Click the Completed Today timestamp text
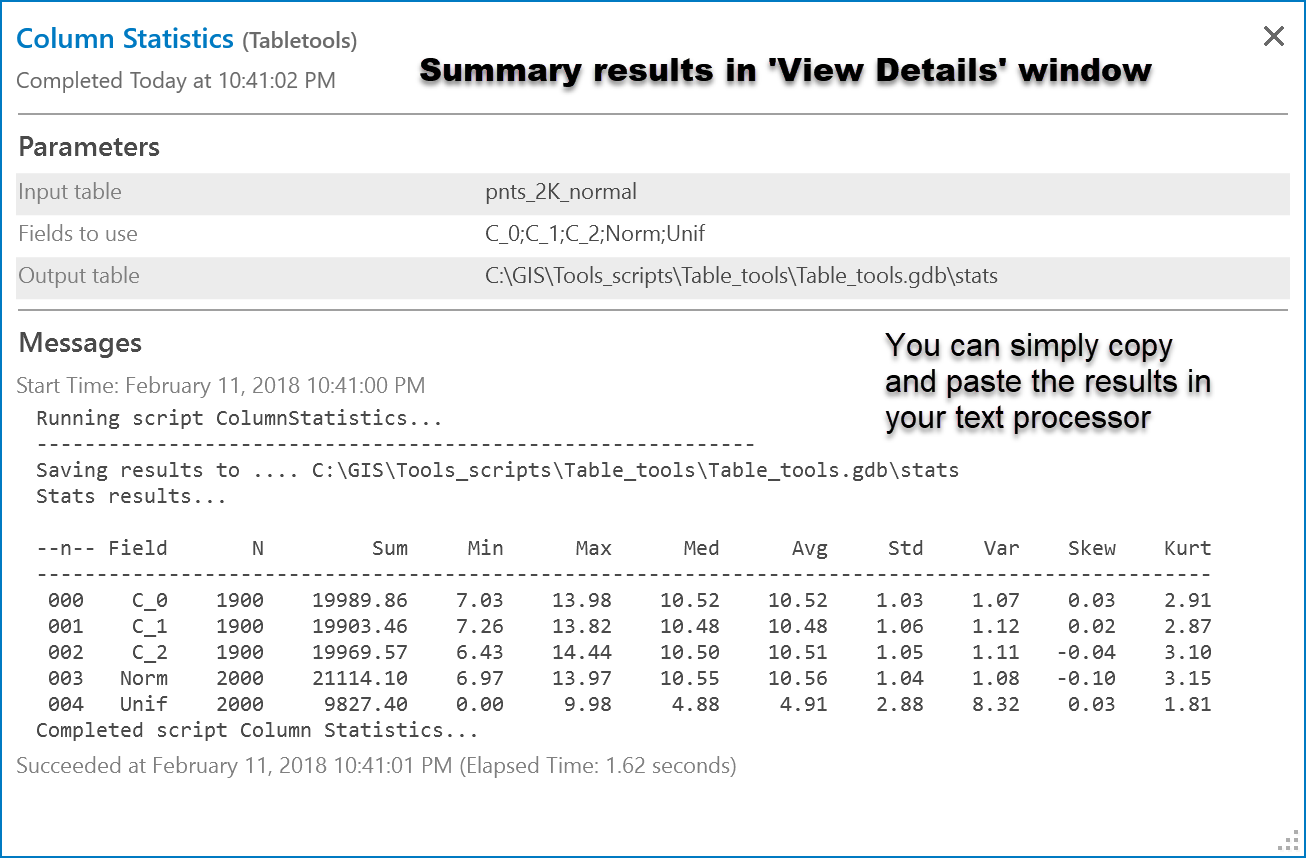The image size is (1306, 858). (176, 81)
